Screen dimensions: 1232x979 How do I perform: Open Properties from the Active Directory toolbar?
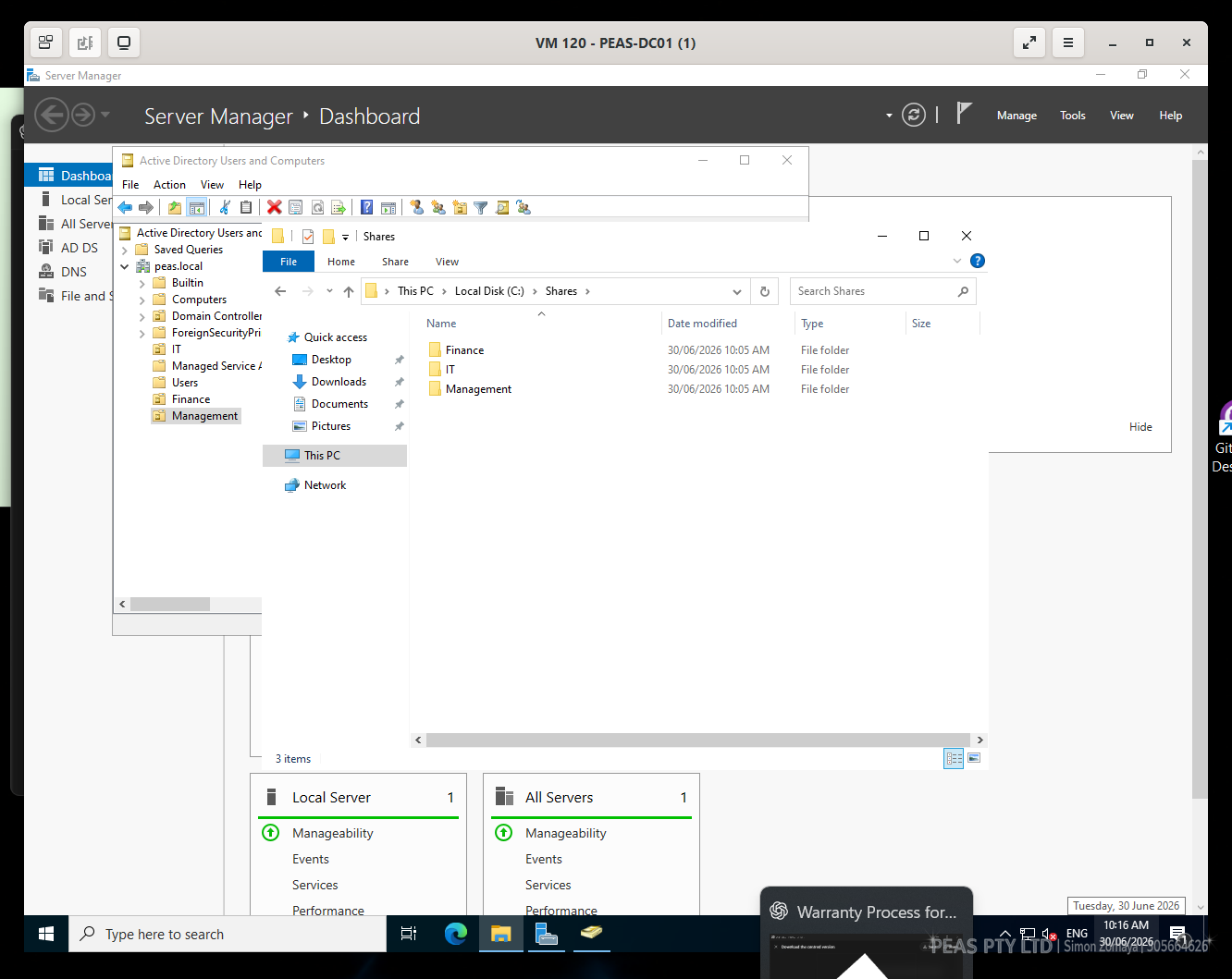[x=296, y=208]
